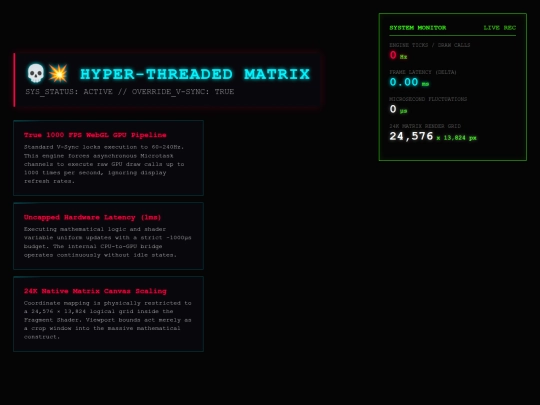Click the explosion emoji beside the skull
540x405 pixels.
[x=58, y=73]
